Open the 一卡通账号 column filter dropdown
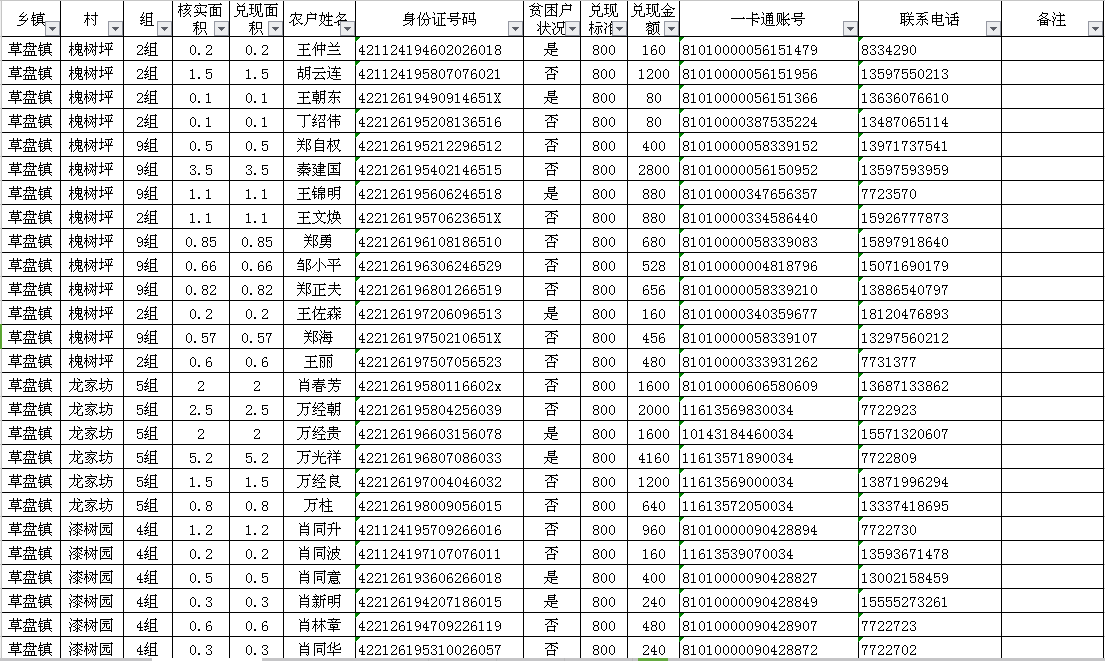This screenshot has width=1105, height=661. click(850, 29)
